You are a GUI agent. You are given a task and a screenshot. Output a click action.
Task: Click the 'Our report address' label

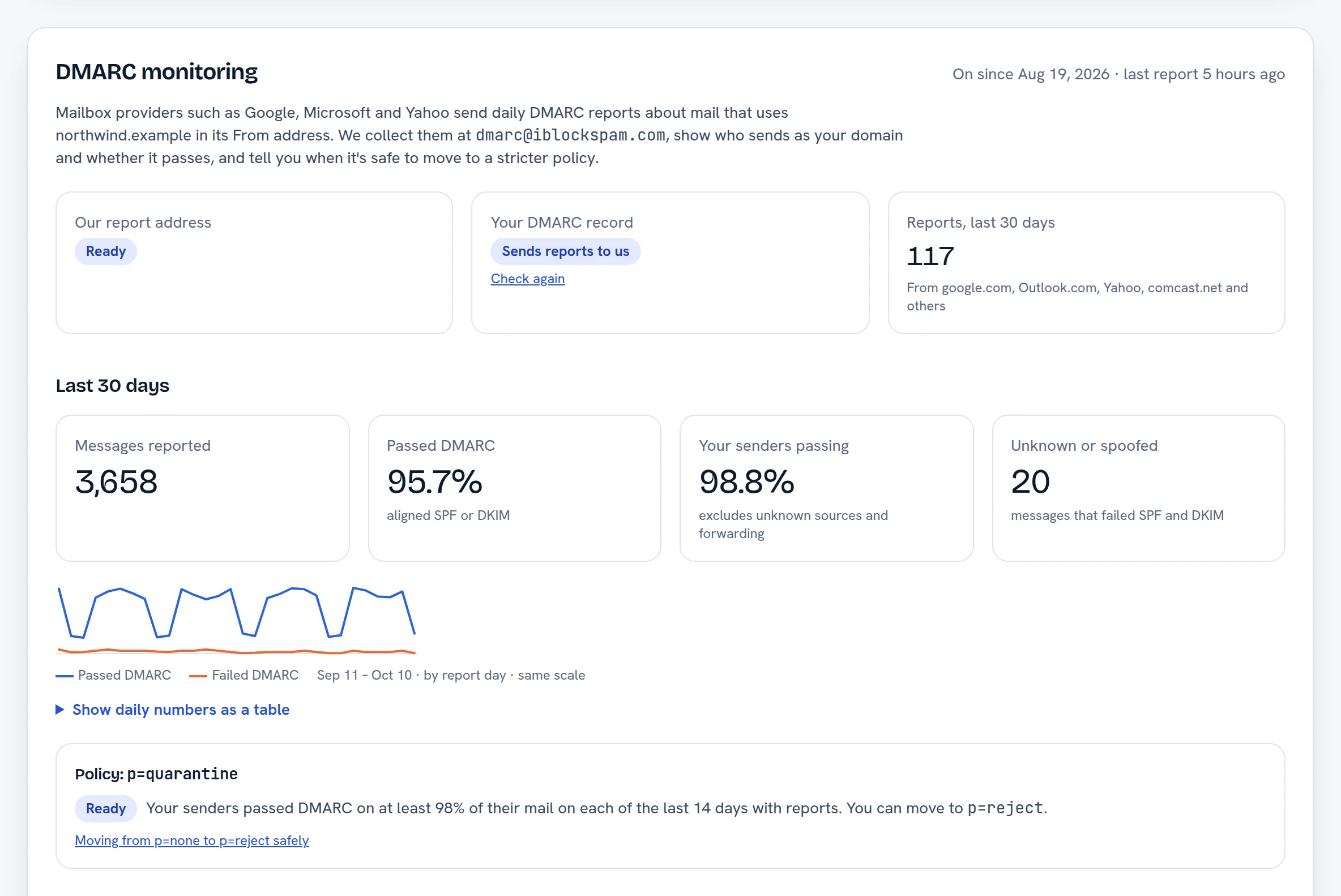pos(143,222)
